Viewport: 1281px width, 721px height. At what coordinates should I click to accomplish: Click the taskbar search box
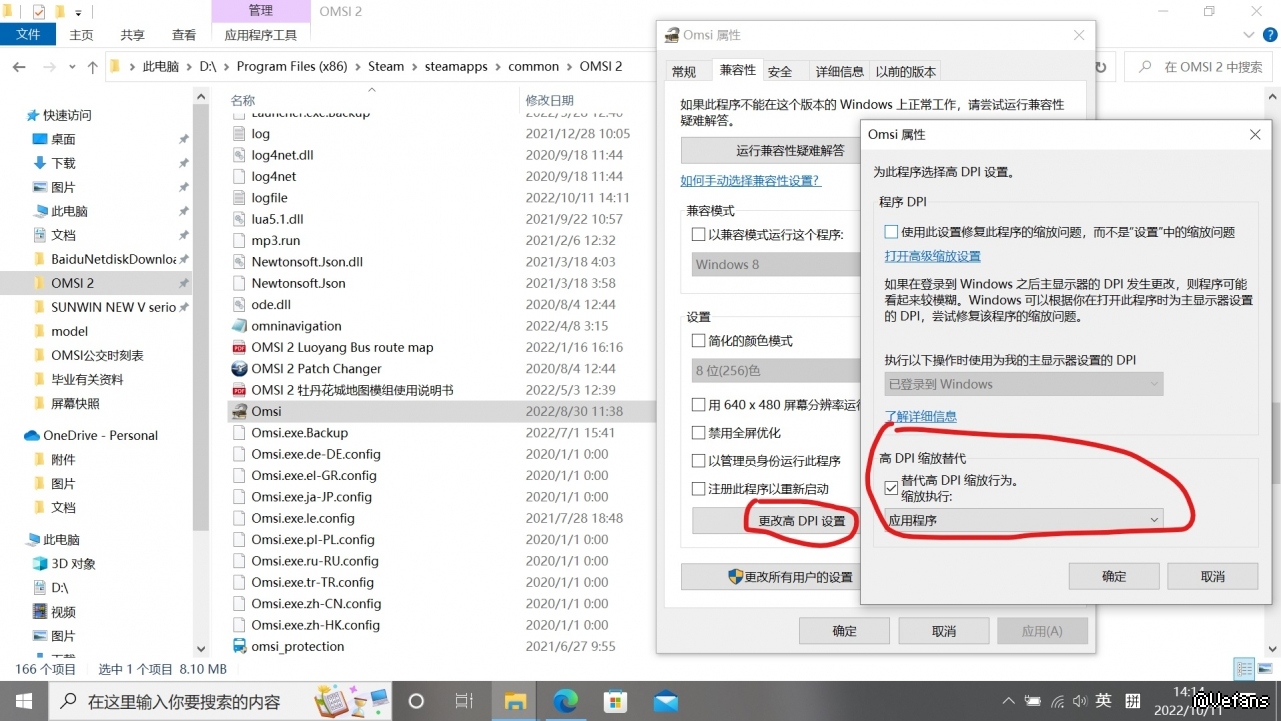219,701
